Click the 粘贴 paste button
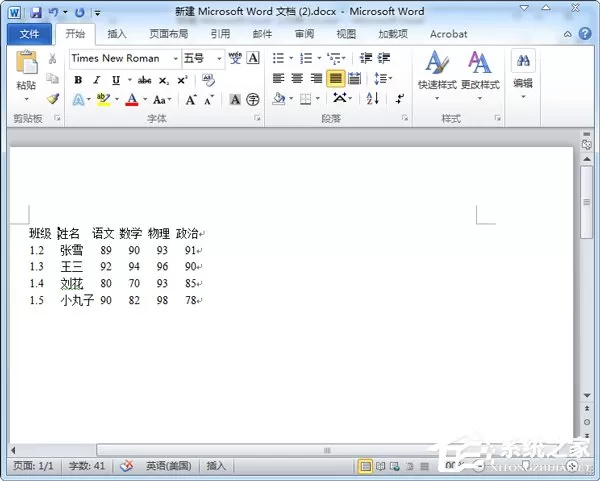600x481 pixels. point(26,77)
